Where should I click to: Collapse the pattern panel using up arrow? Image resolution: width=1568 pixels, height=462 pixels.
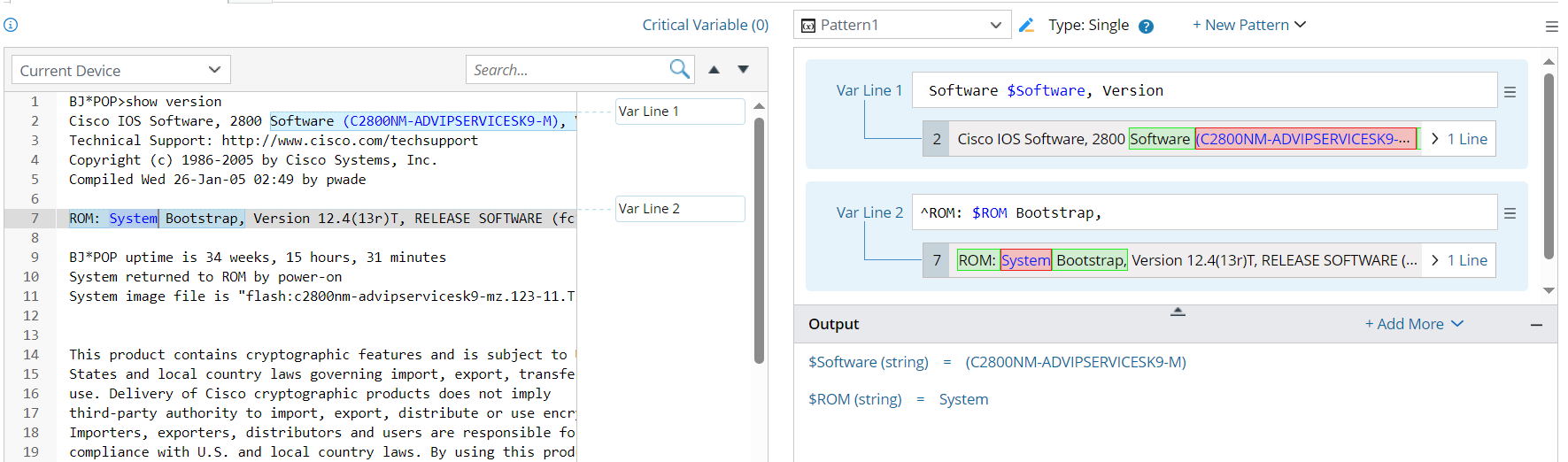coord(1178,312)
